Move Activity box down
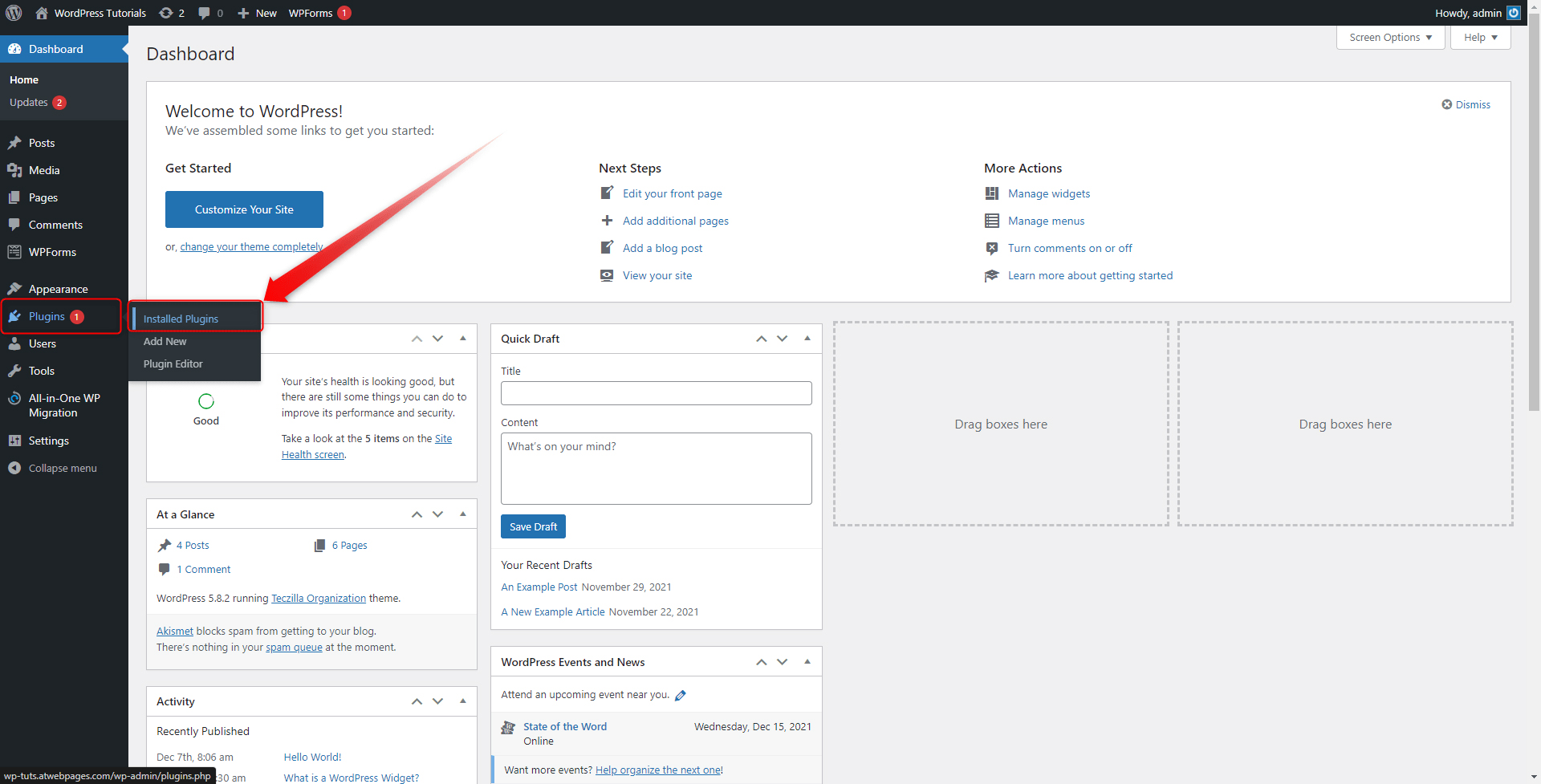 (437, 701)
